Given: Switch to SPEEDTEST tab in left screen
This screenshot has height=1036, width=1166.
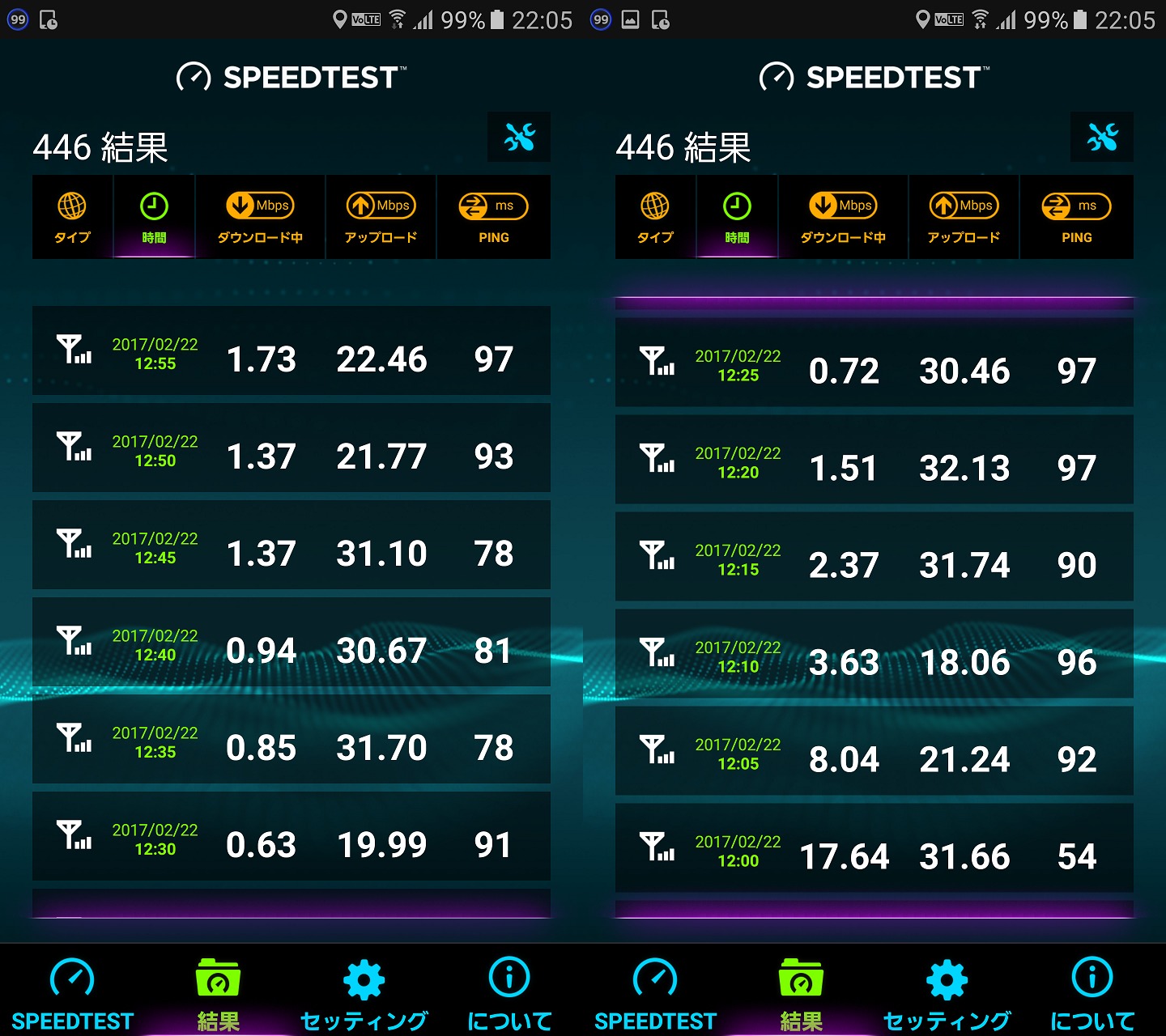Looking at the screenshot, I should pyautogui.click(x=73, y=995).
